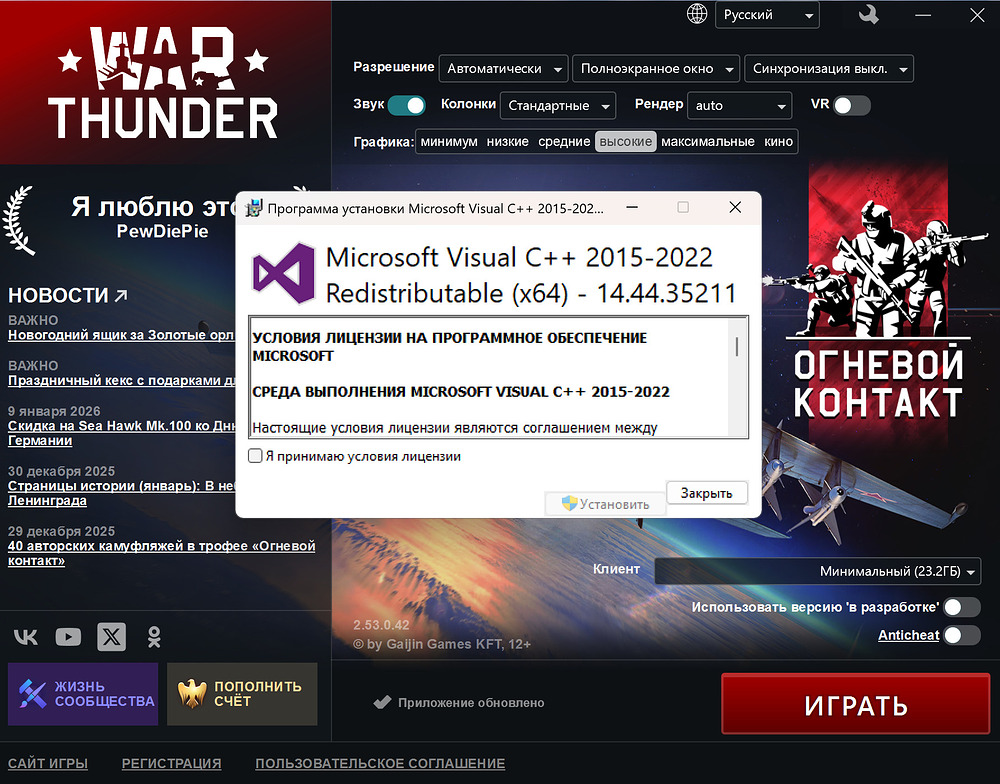1000x784 pixels.
Task: Open the Odnoklassniki social icon
Action: (154, 637)
